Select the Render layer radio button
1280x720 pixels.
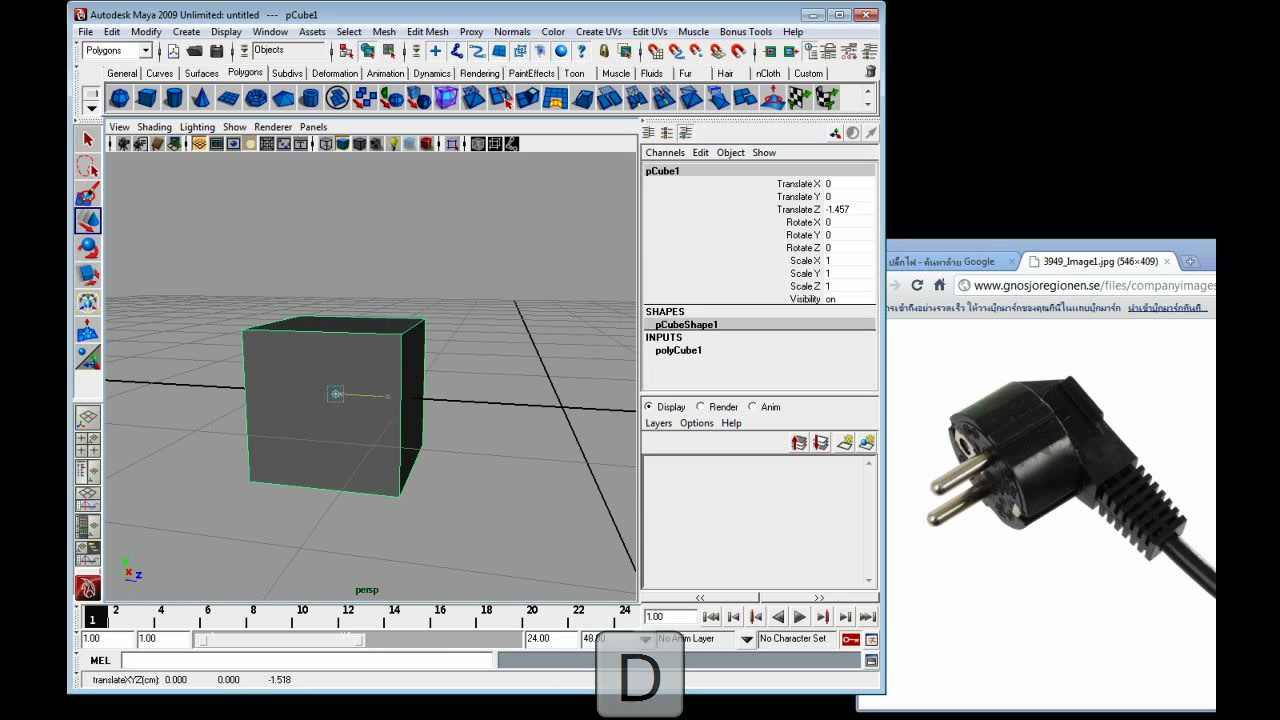pyautogui.click(x=700, y=407)
